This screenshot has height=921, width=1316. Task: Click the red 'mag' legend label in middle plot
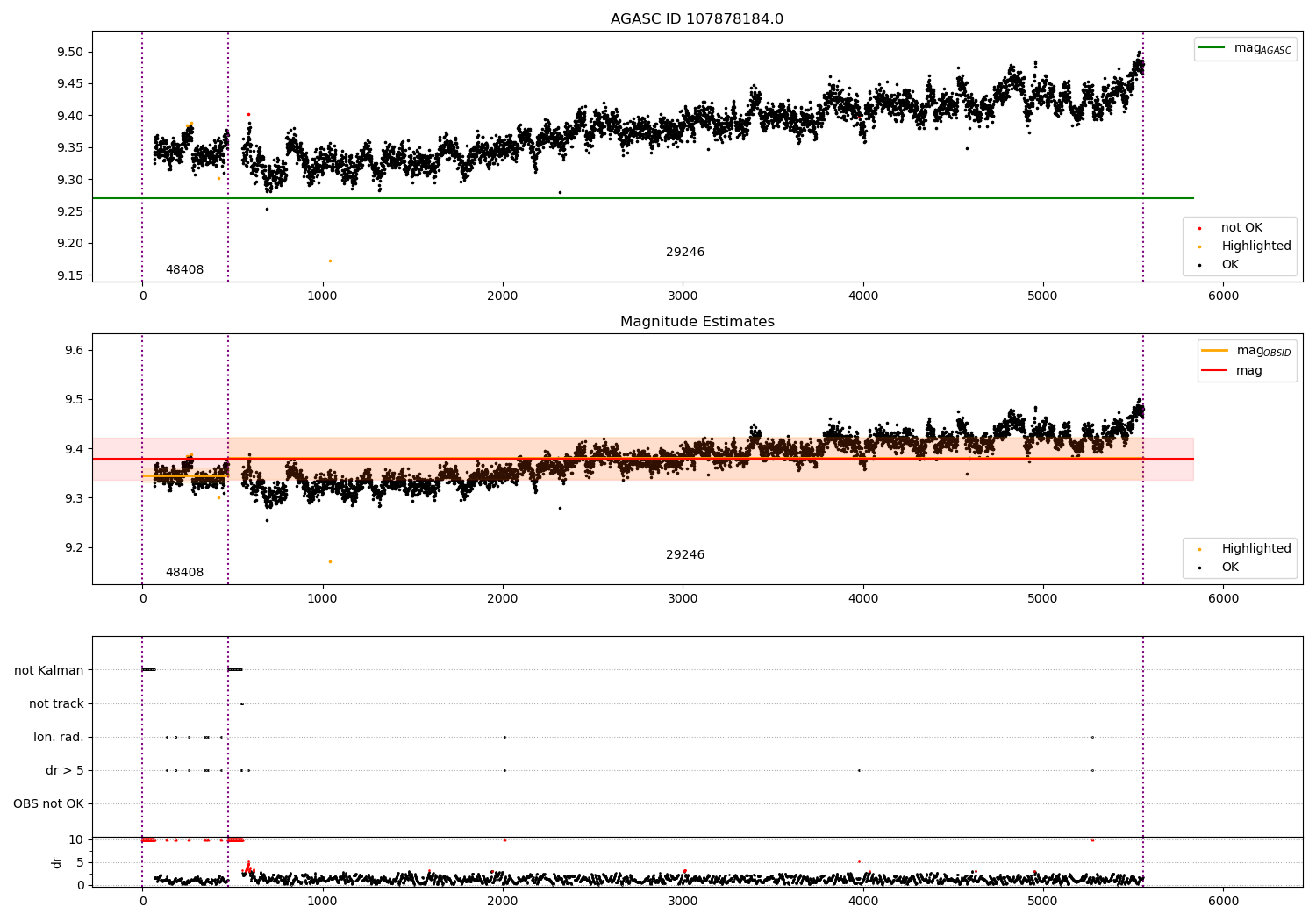point(1249,371)
